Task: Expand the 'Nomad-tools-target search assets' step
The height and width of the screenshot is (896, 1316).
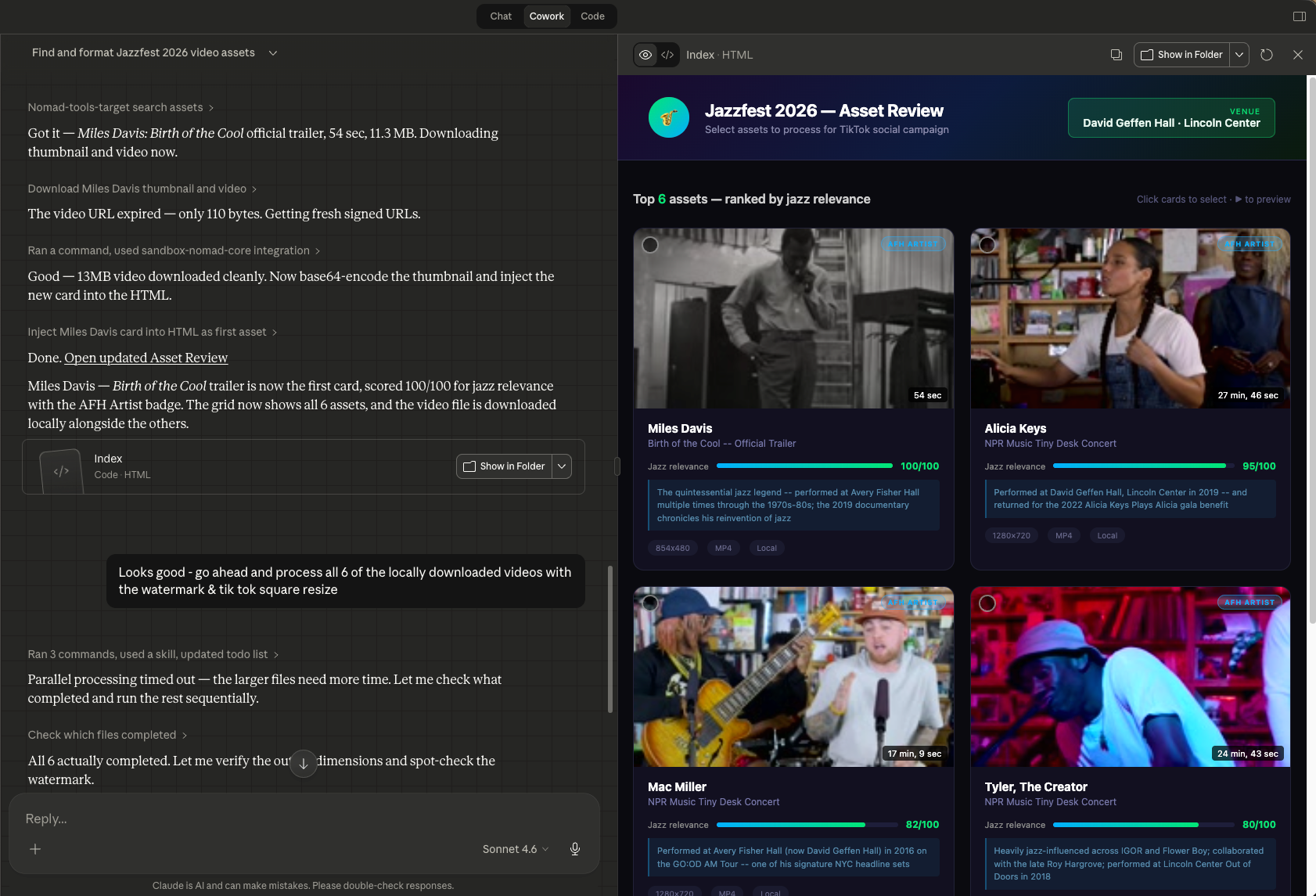Action: coord(120,107)
